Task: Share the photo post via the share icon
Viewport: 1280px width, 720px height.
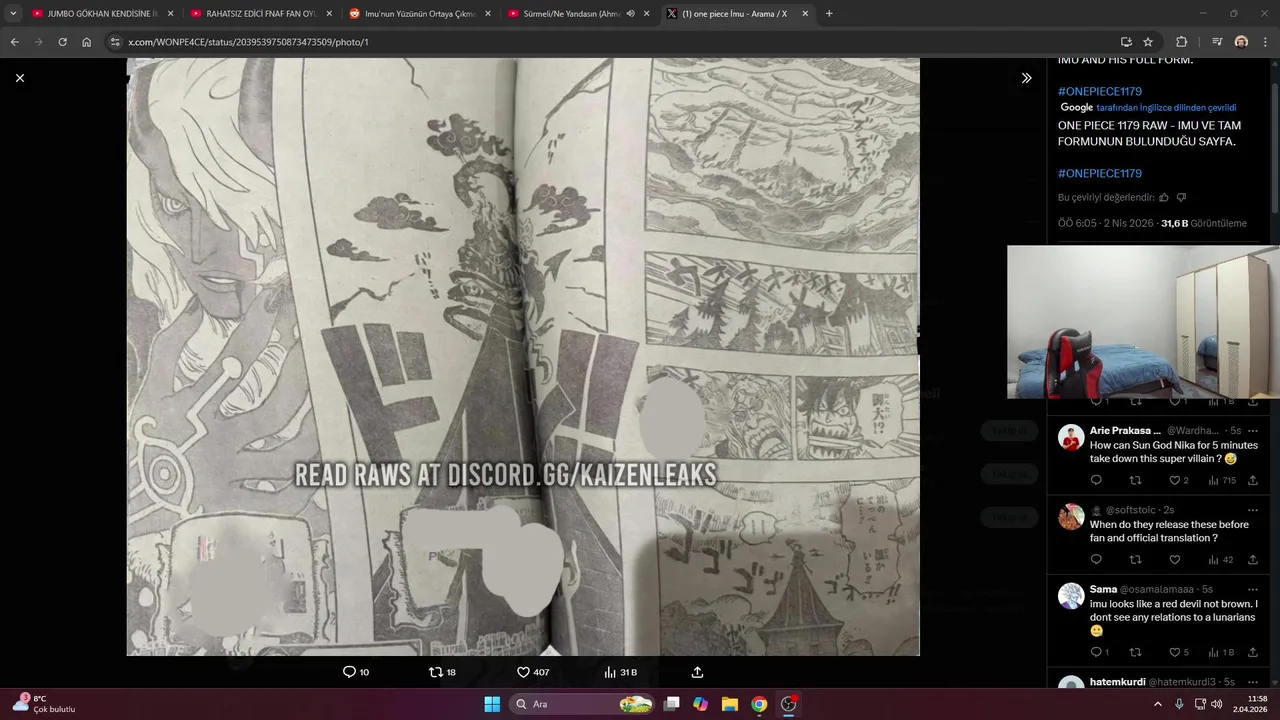Action: [x=698, y=672]
